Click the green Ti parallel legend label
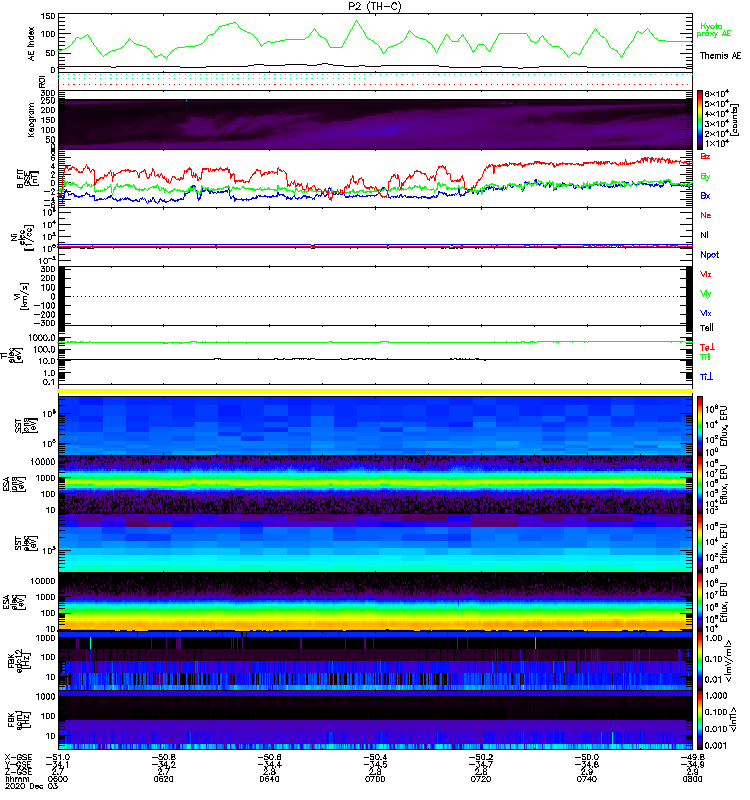Image resolution: width=750 pixels, height=800 pixels. [x=706, y=357]
